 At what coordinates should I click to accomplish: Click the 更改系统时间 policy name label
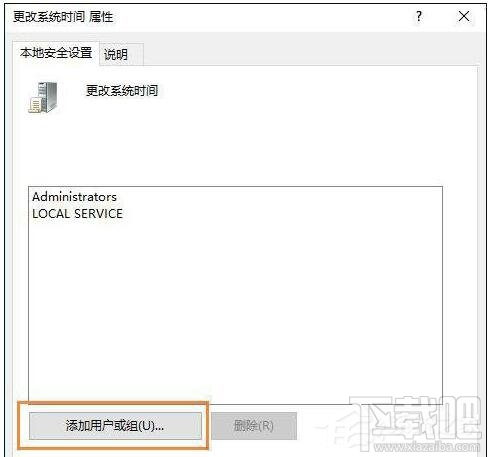122,90
